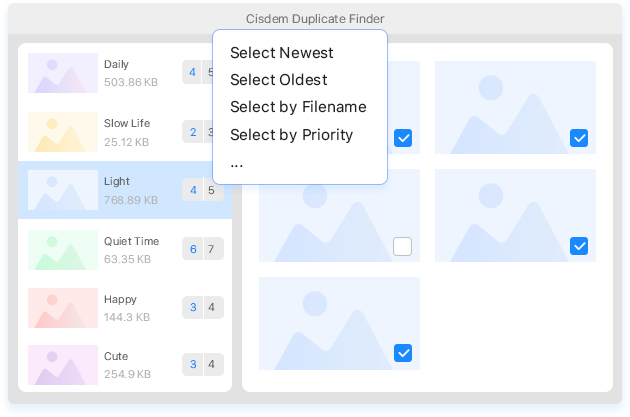Click the Cute album thumbnail icon
This screenshot has height=417, width=630.
[62, 365]
